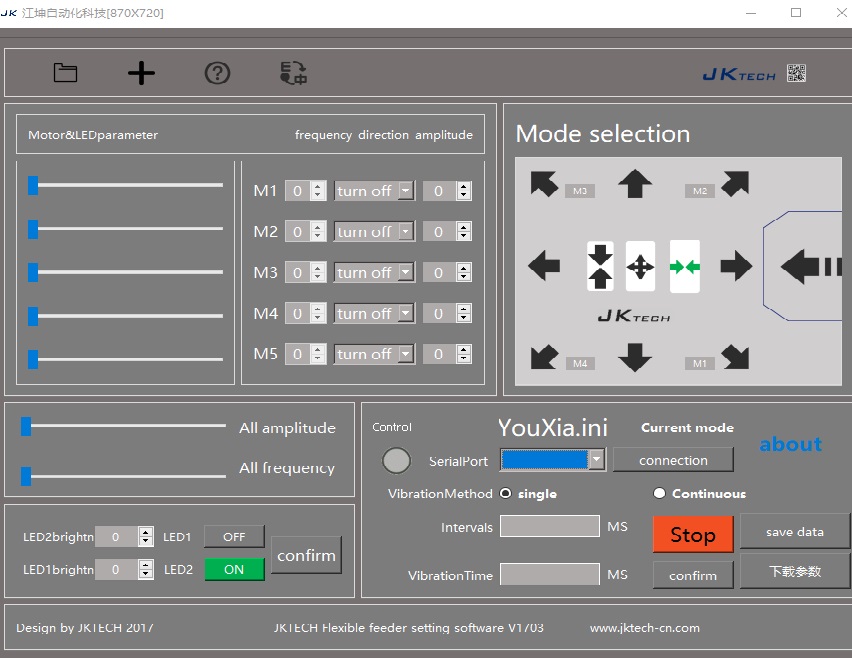Click the M5 amplitude spinner
This screenshot has width=852, height=658.
(463, 354)
